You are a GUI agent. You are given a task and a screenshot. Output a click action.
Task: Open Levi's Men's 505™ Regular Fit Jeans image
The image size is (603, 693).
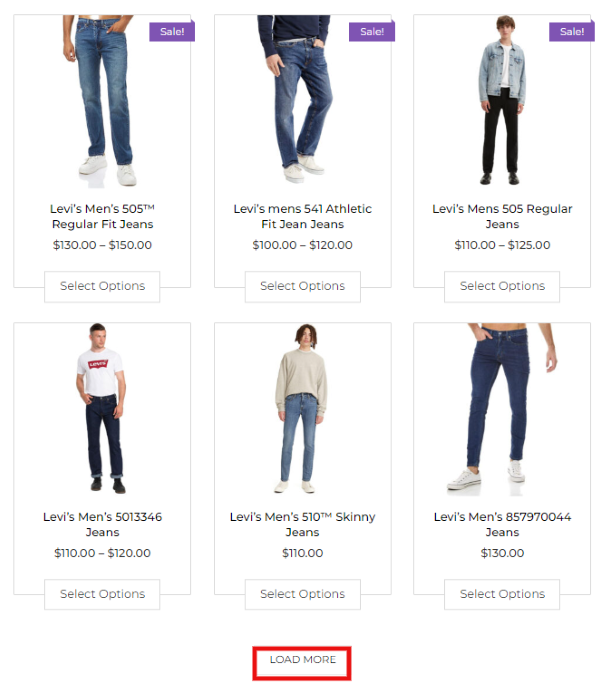pos(102,102)
